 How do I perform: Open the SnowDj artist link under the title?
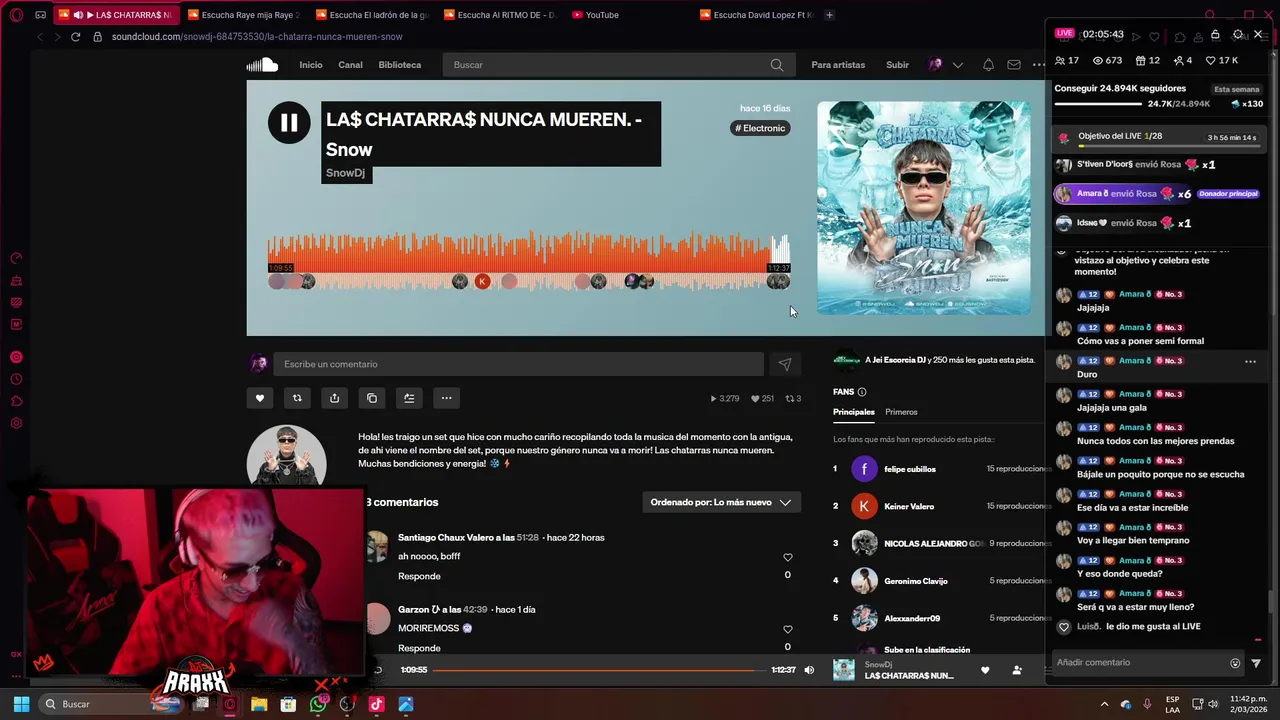point(345,173)
